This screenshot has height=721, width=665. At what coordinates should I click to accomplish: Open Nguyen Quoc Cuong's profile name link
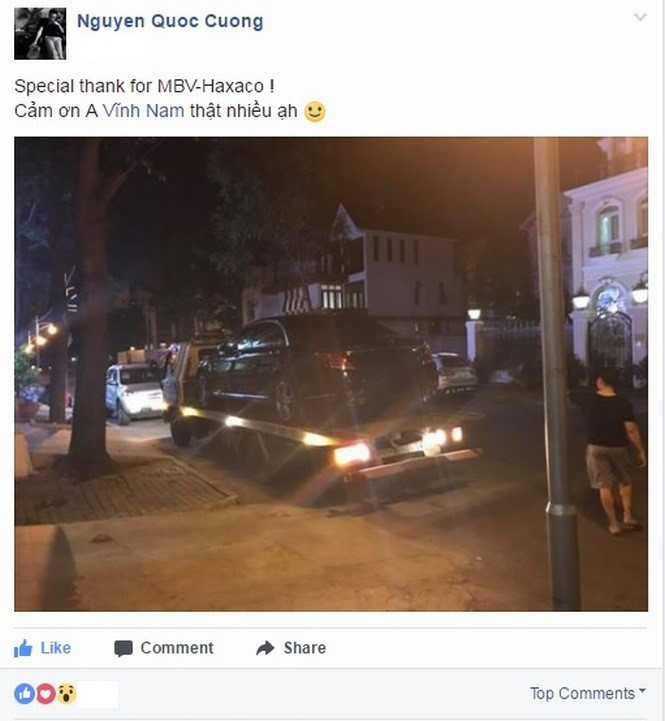(x=170, y=21)
